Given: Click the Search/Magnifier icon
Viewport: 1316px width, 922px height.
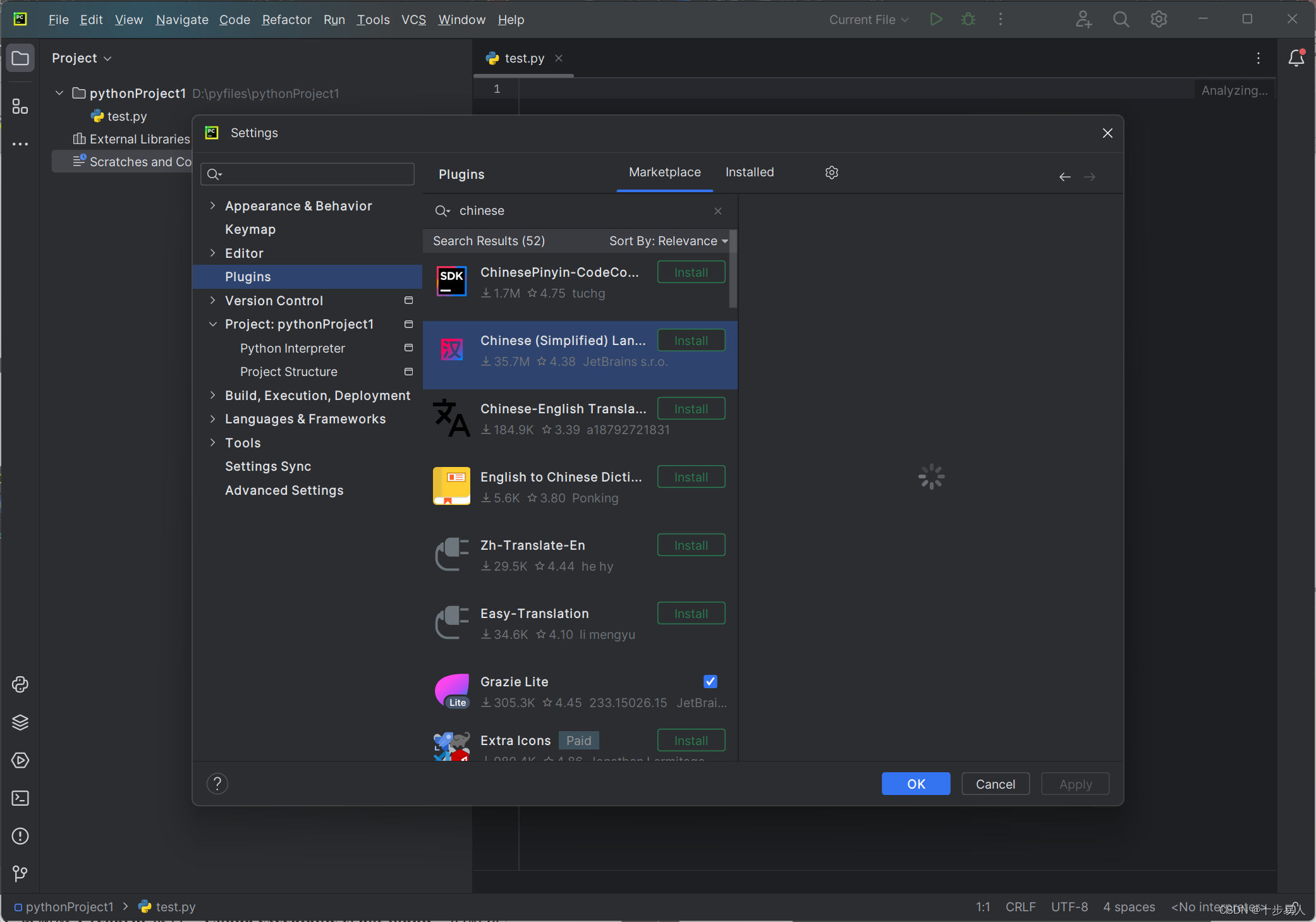Looking at the screenshot, I should (x=1122, y=20).
